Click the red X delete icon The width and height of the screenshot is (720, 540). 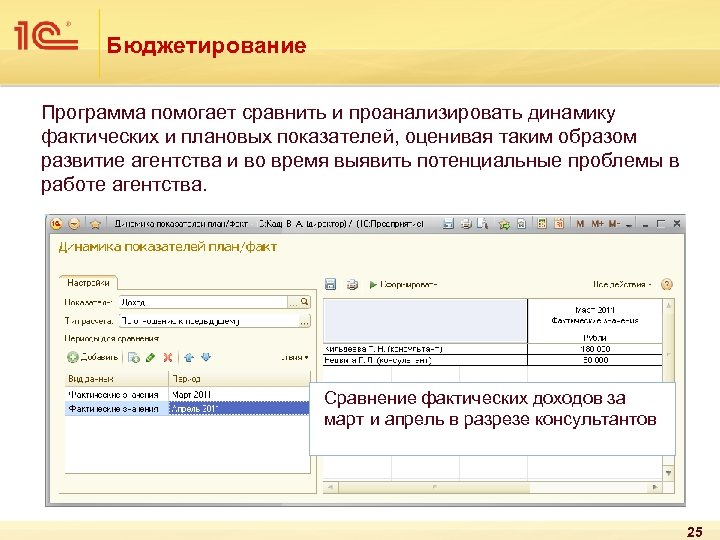click(x=168, y=357)
